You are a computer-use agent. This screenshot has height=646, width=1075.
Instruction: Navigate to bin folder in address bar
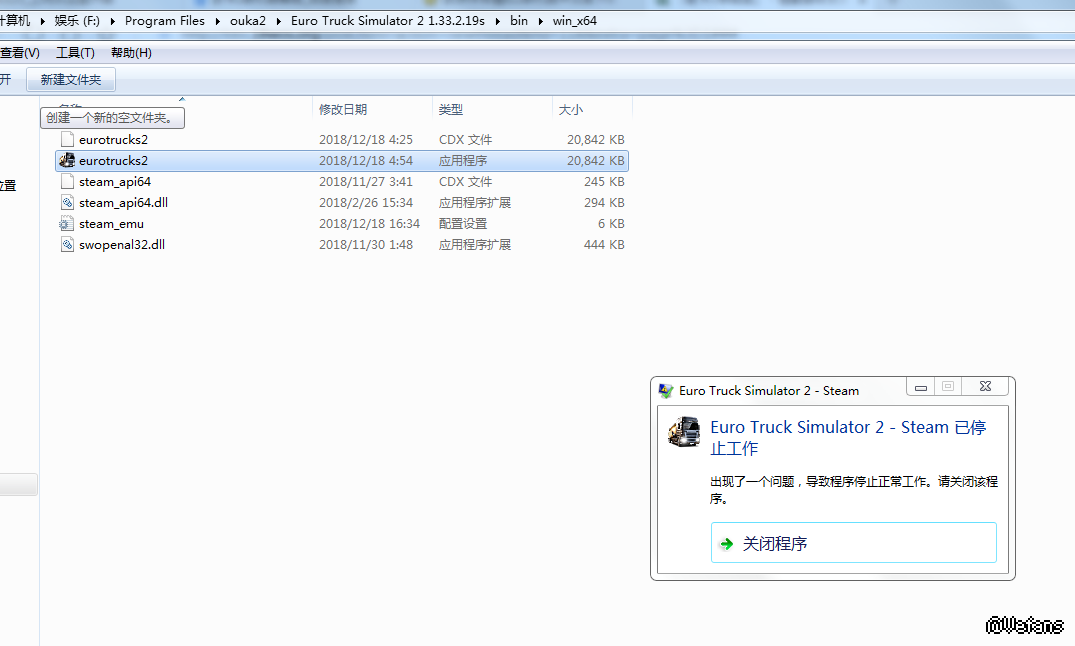coord(519,21)
